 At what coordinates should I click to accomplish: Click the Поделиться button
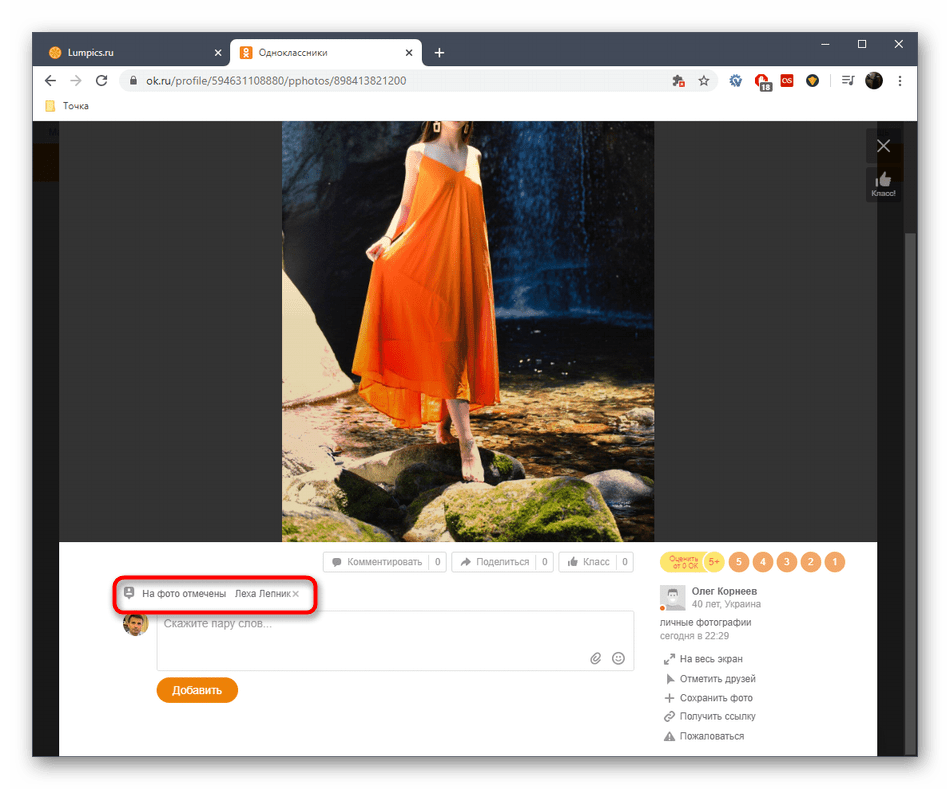click(x=502, y=562)
